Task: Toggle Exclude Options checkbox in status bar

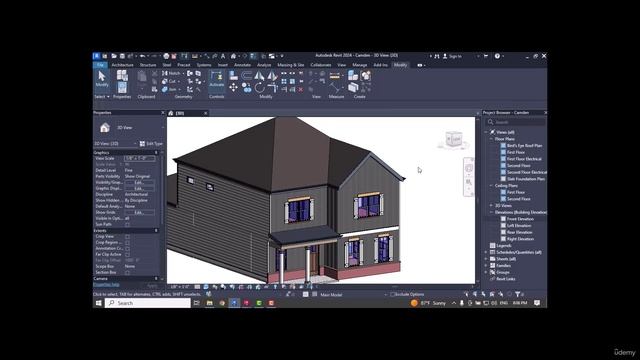Action: click(x=392, y=294)
